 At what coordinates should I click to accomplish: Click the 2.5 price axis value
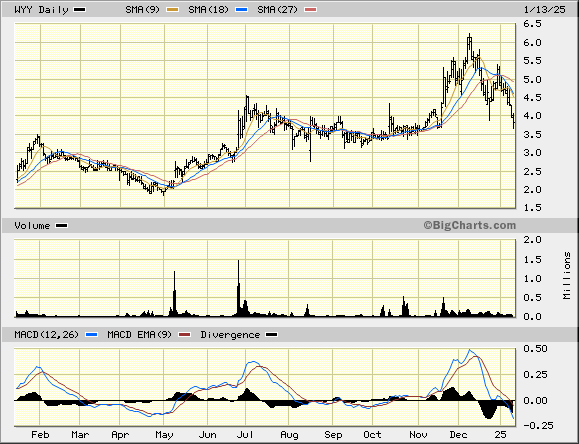coord(532,171)
